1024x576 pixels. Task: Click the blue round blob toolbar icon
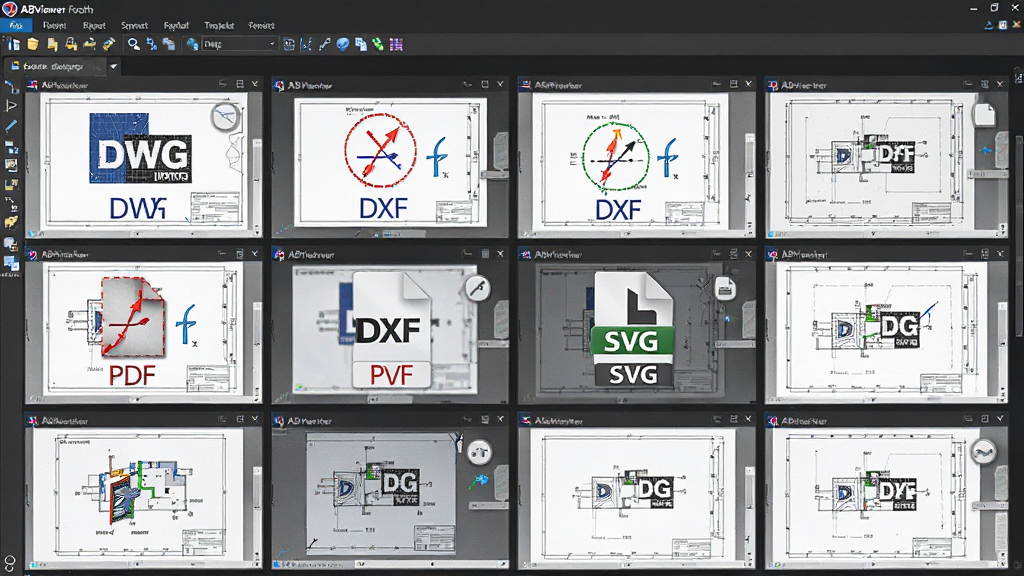coord(342,44)
